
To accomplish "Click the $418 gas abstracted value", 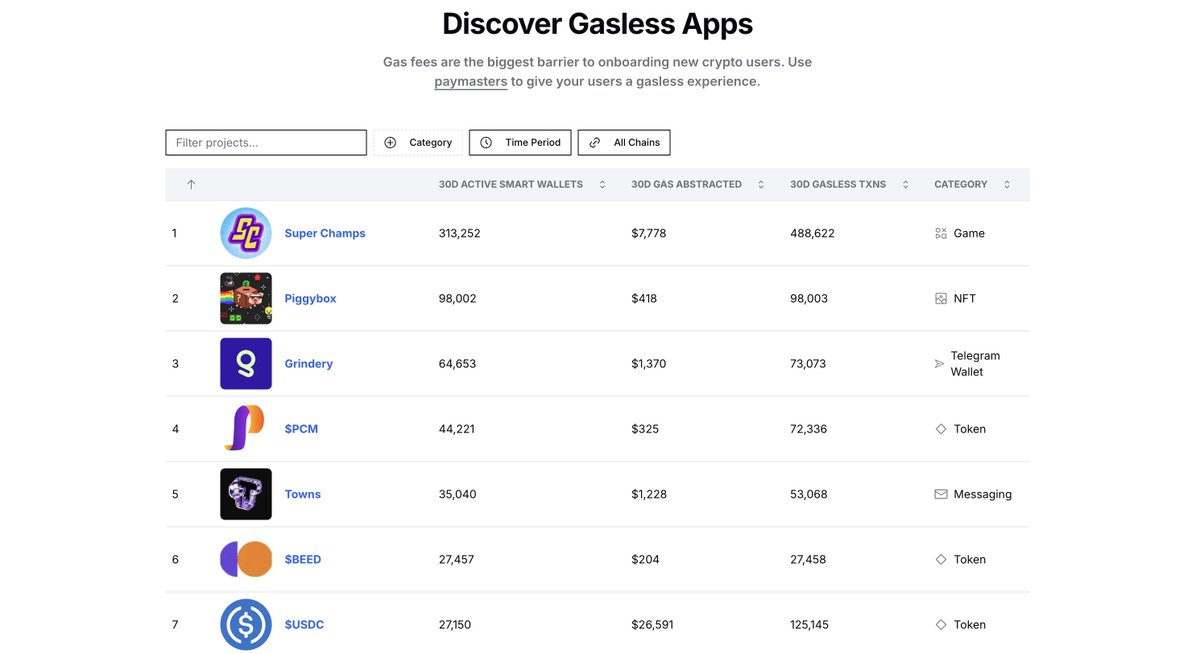I will (644, 298).
